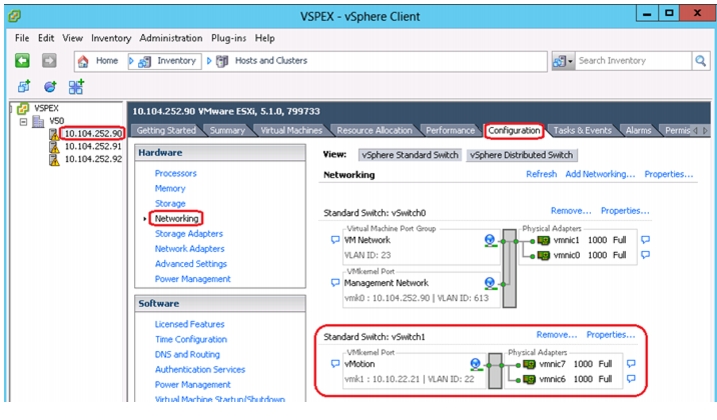
Task: Click the vmnic0 adapter card icon
Action: (x=543, y=255)
